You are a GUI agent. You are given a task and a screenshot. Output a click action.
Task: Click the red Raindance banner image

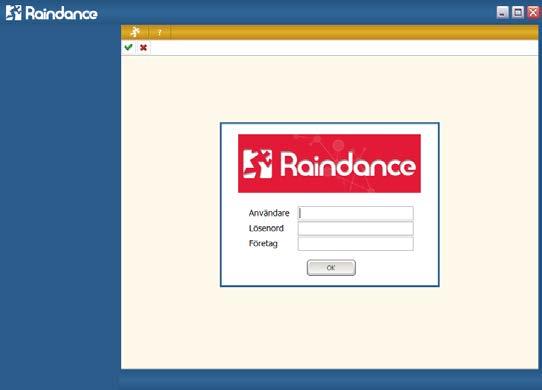[x=329, y=163]
